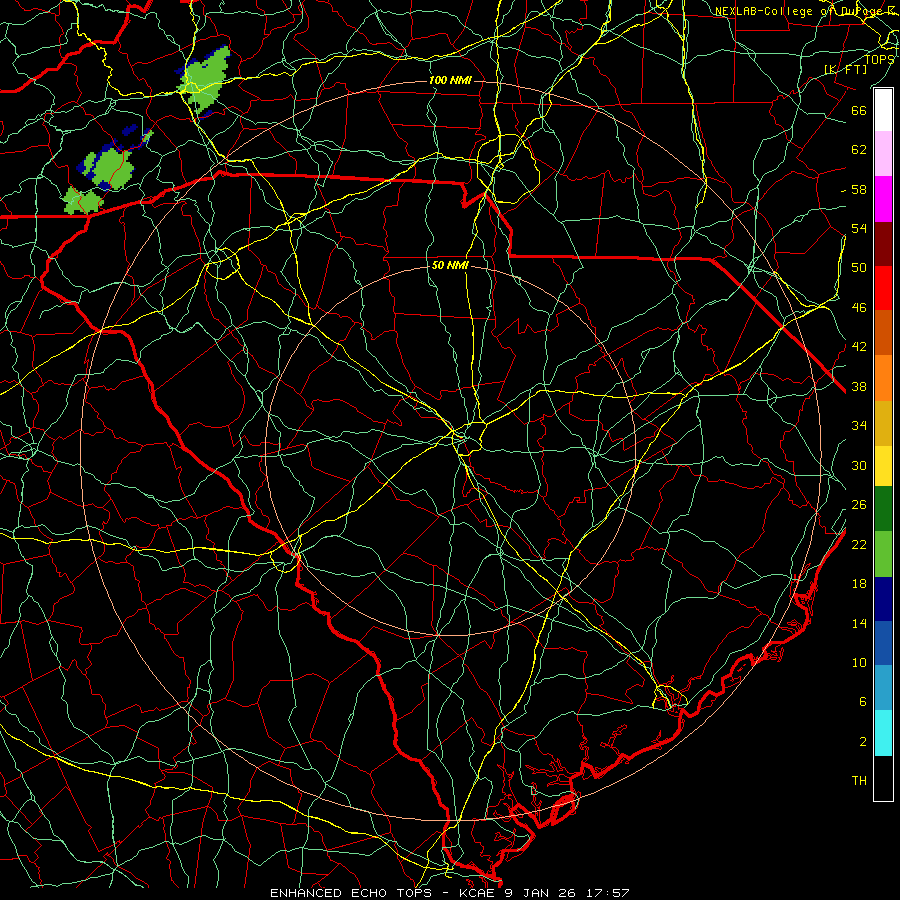The height and width of the screenshot is (900, 900).
Task: Click the southernmost small green echo cell
Action: click(x=83, y=201)
